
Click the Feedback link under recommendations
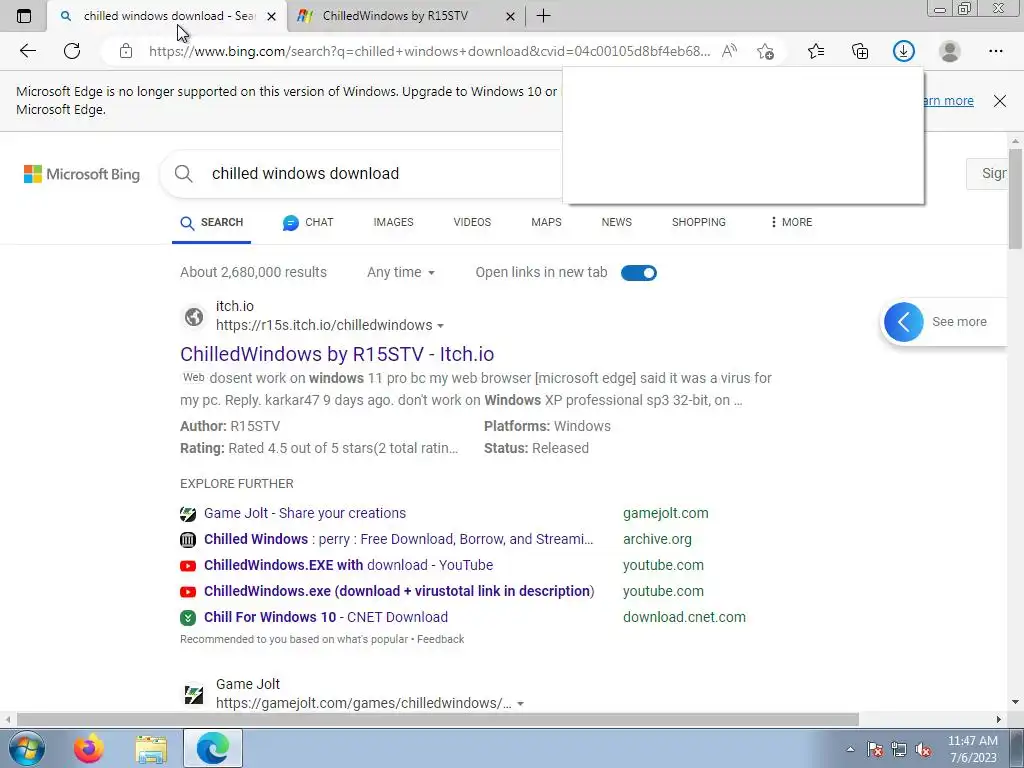click(x=441, y=639)
